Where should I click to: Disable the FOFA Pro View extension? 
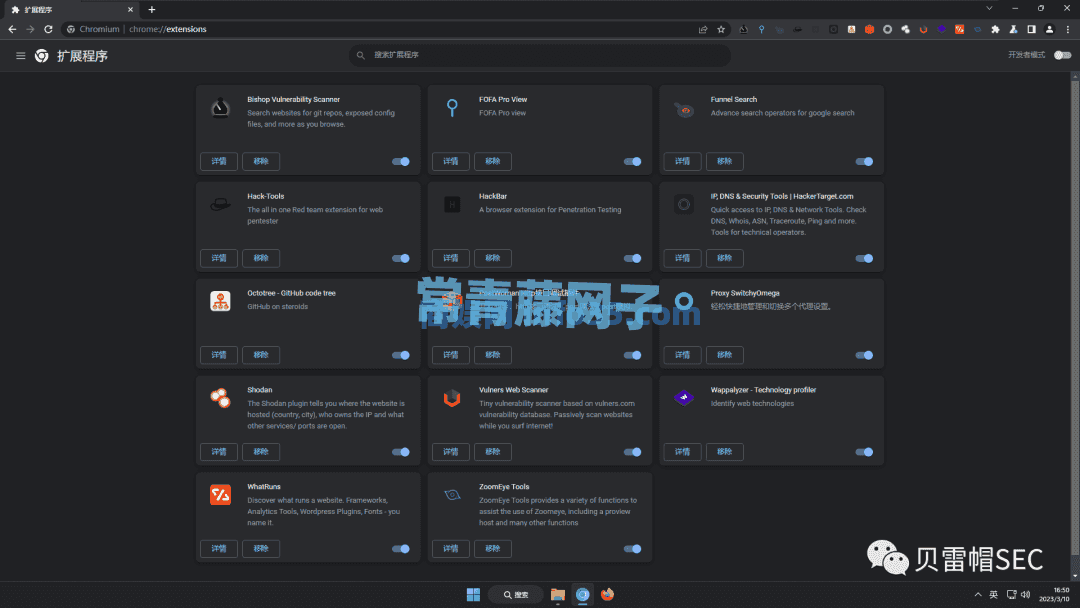click(632, 162)
